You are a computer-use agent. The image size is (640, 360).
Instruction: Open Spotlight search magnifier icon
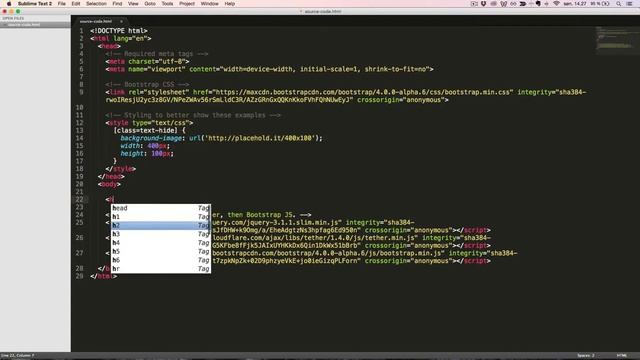coord(619,4)
